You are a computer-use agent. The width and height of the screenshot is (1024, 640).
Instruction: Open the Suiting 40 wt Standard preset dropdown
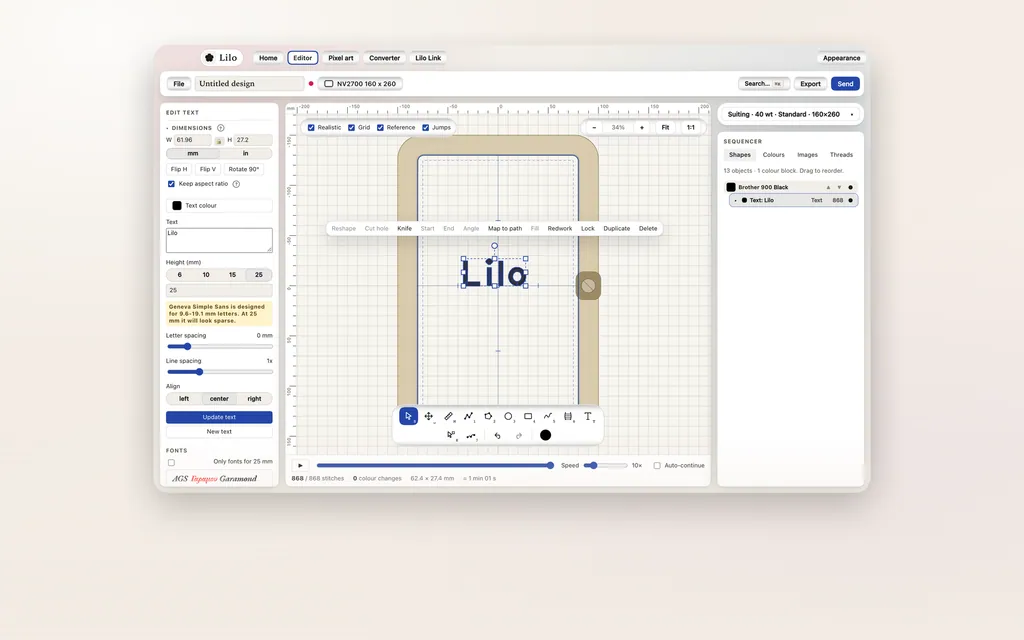coord(790,114)
